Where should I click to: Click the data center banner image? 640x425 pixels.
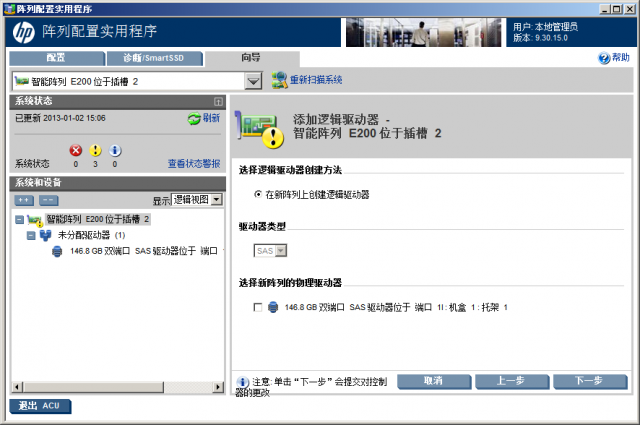click(x=424, y=33)
